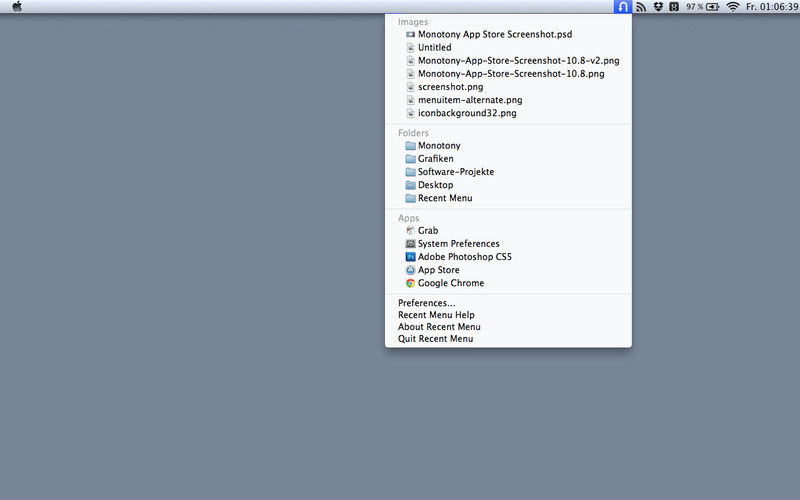The width and height of the screenshot is (800, 500).
Task: Launch Adobe Photoshop CS5
Action: (x=508, y=257)
